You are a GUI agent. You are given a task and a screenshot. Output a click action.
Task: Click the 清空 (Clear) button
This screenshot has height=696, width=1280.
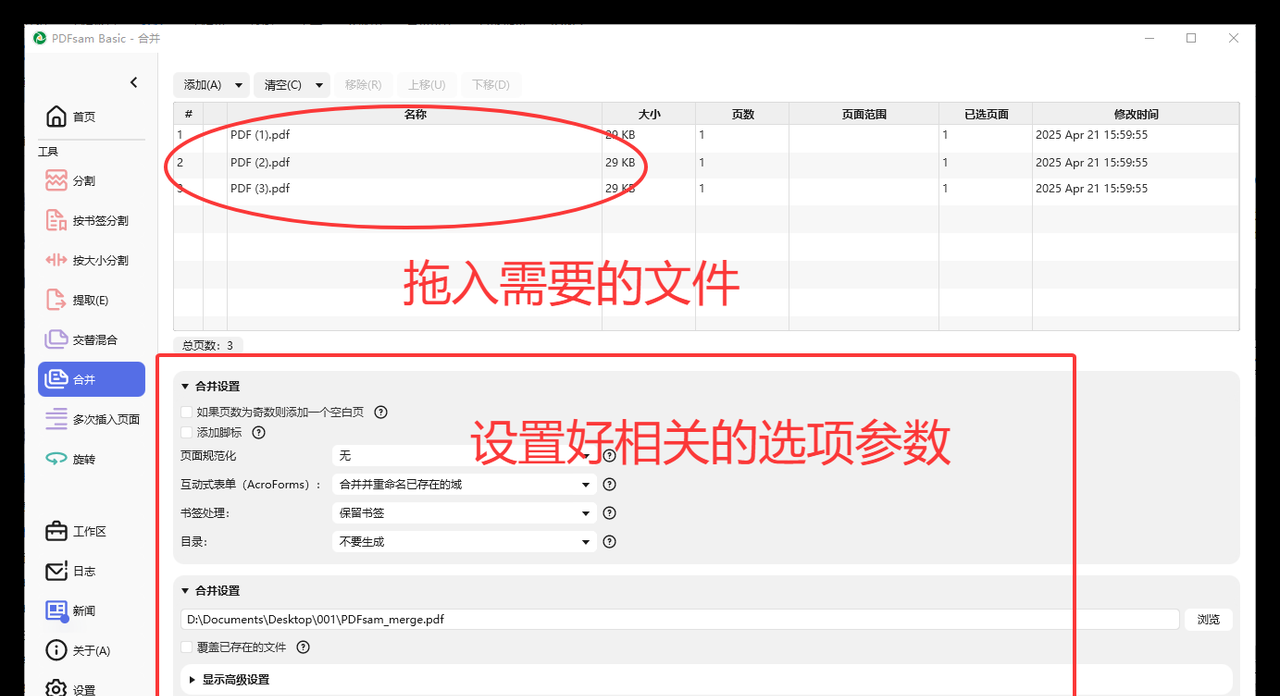tap(283, 85)
